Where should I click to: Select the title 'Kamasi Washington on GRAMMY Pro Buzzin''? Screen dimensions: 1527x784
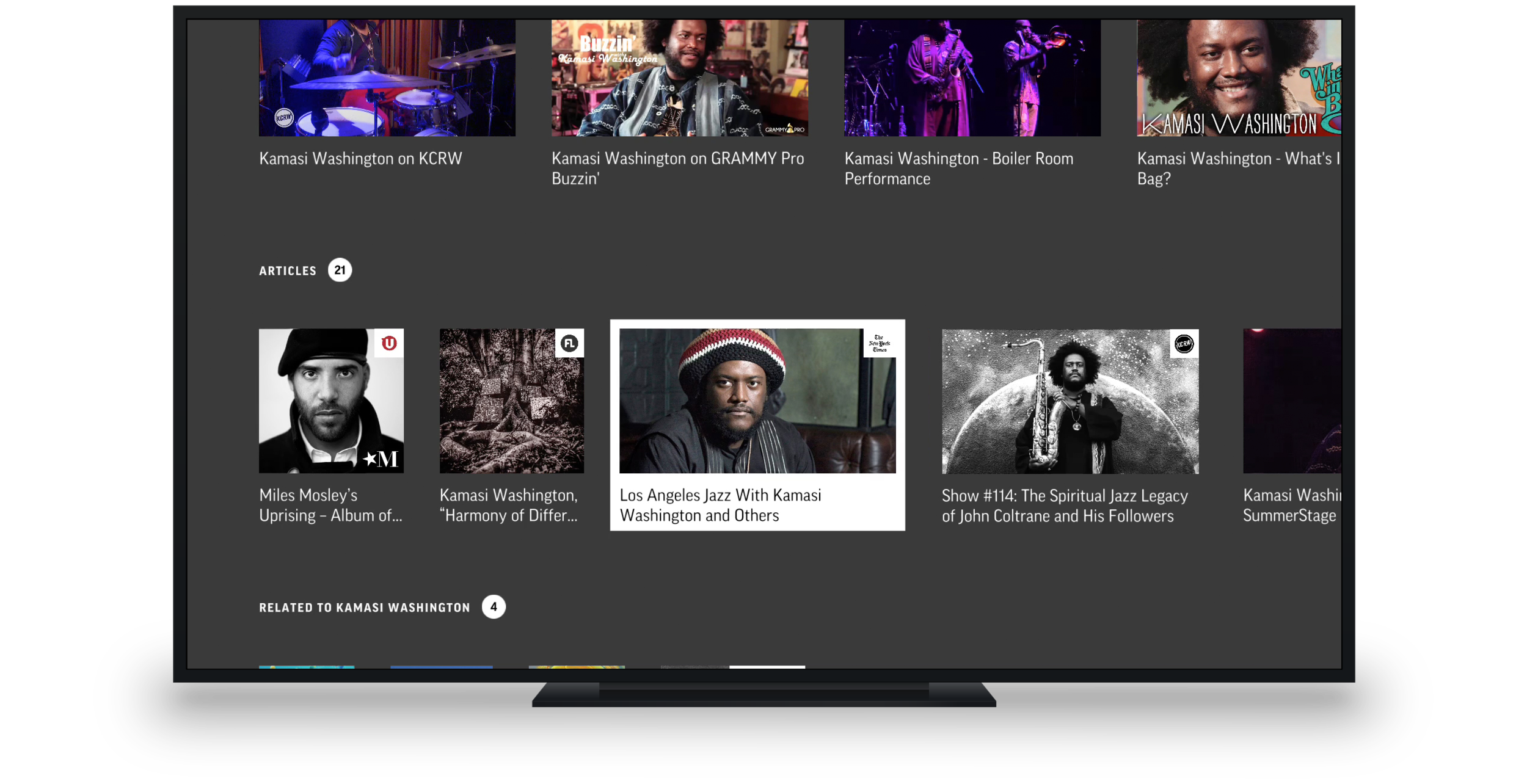click(677, 169)
